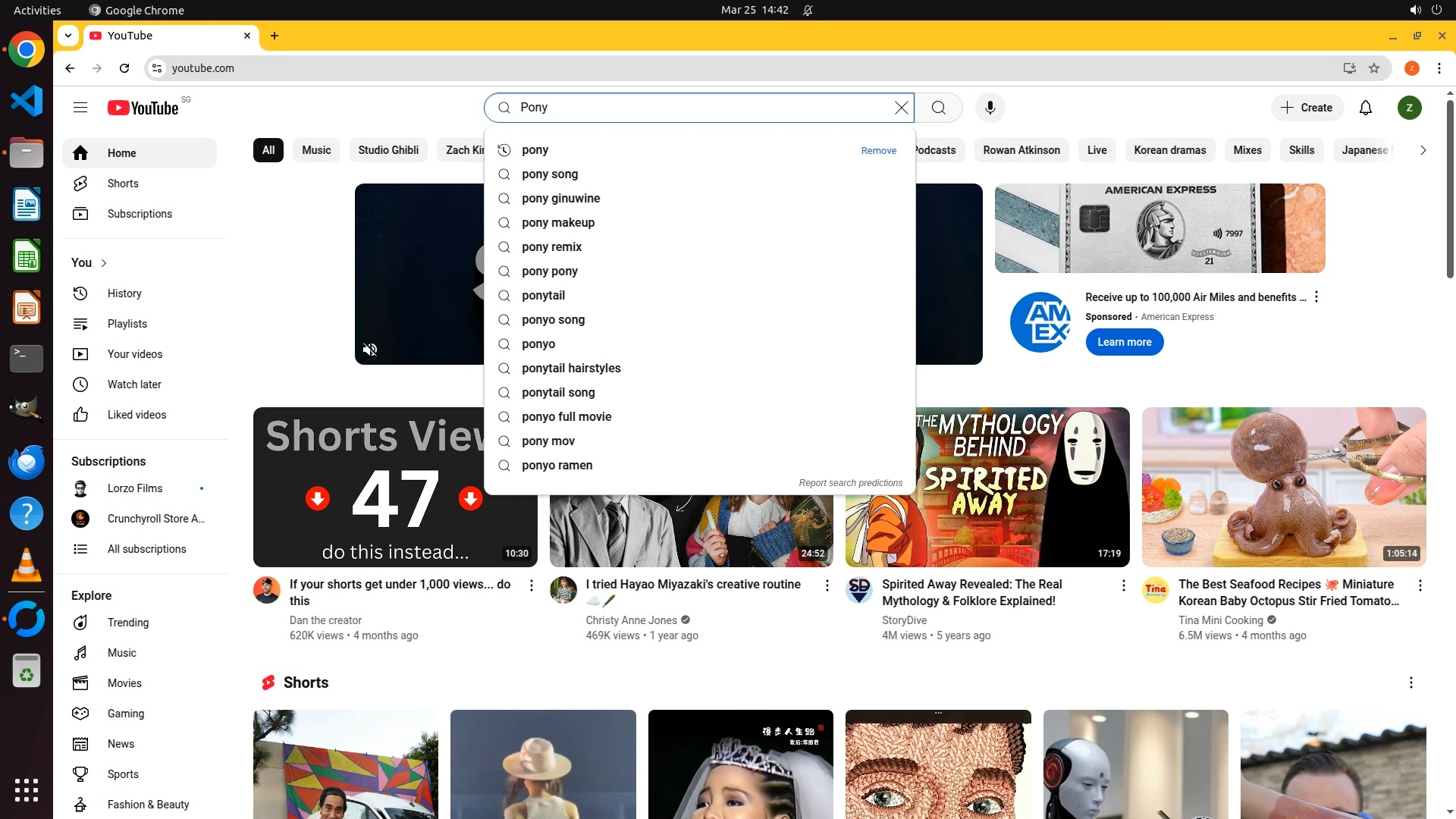The height and width of the screenshot is (819, 1456).
Task: Toggle system notifications bell in top bar
Action: click(808, 10)
